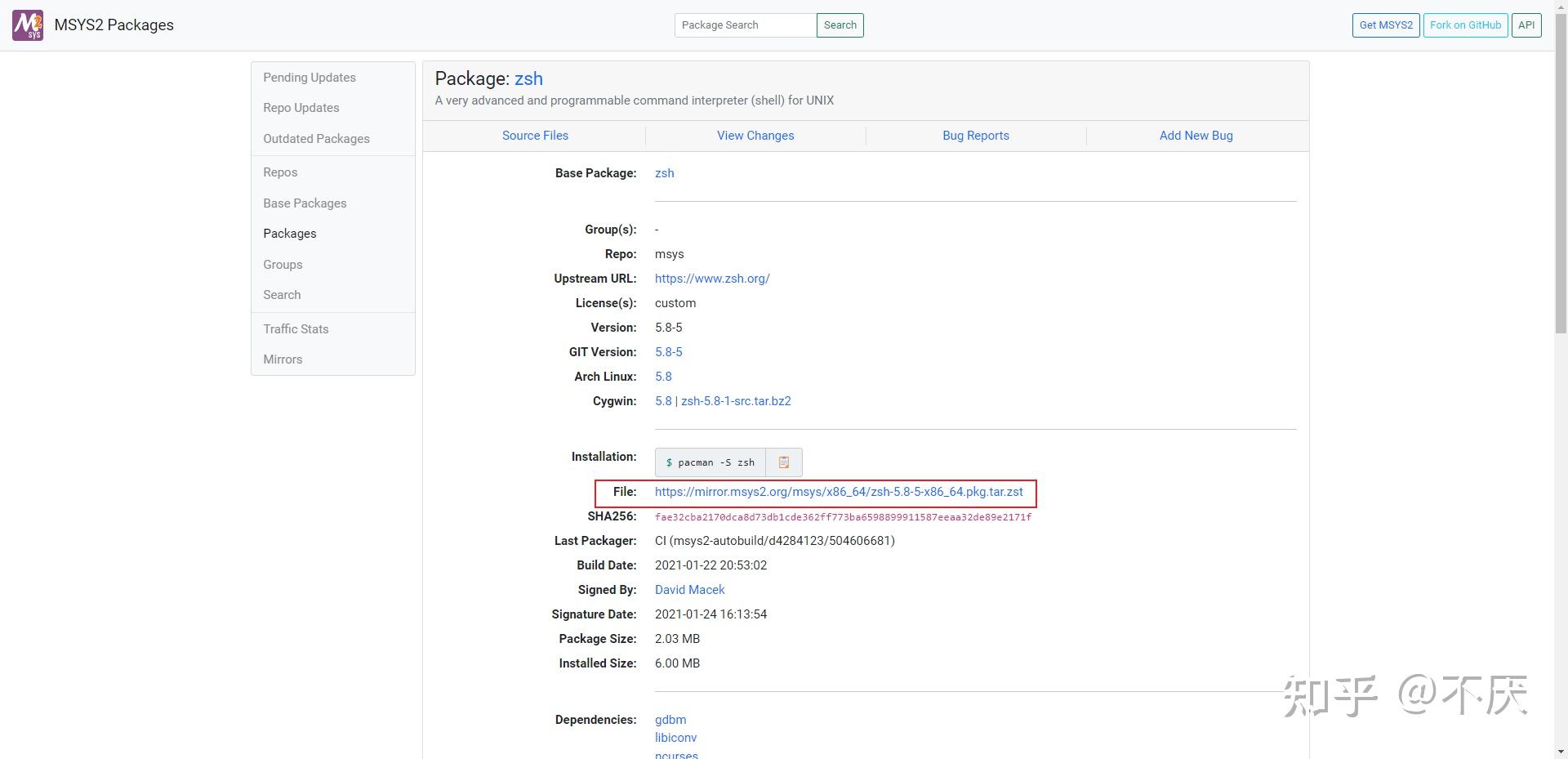Image resolution: width=1568 pixels, height=759 pixels.
Task: Click the MSYS2 logo icon
Action: click(x=28, y=25)
